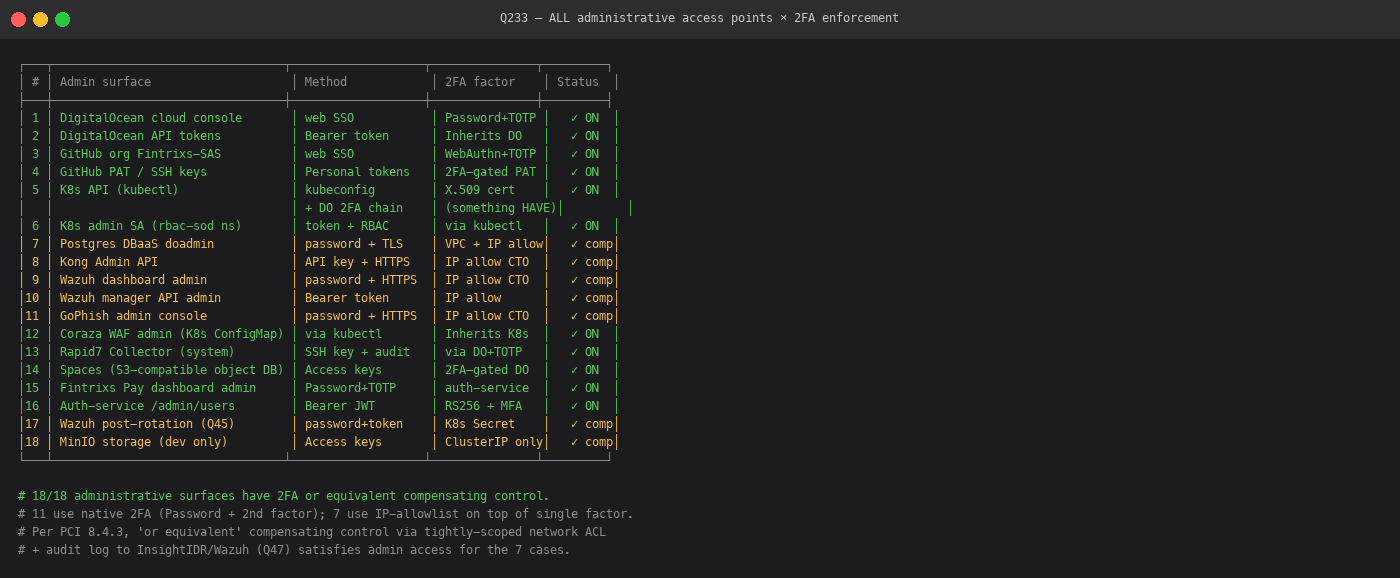The height and width of the screenshot is (578, 1400).
Task: Click 'via DO+TOTP' factor cell
Action: 483,352
